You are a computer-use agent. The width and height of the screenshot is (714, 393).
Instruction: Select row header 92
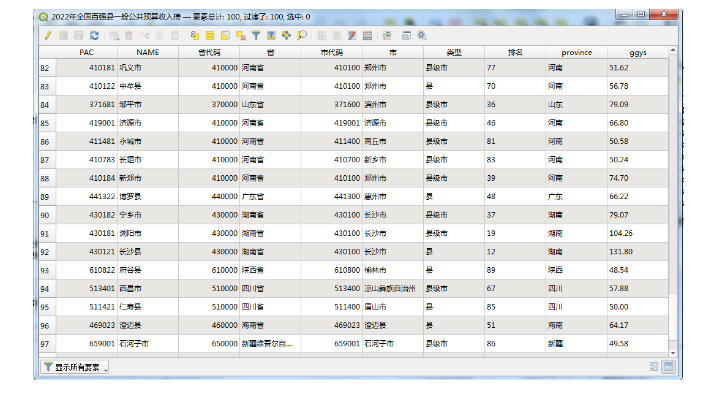(x=47, y=252)
